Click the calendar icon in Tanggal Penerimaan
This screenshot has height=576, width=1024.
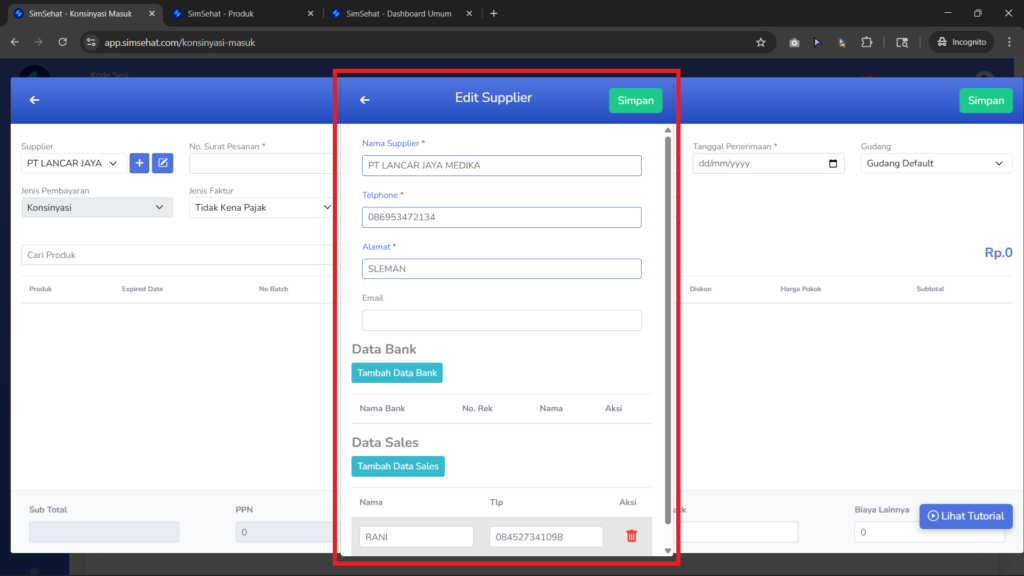pyautogui.click(x=833, y=164)
